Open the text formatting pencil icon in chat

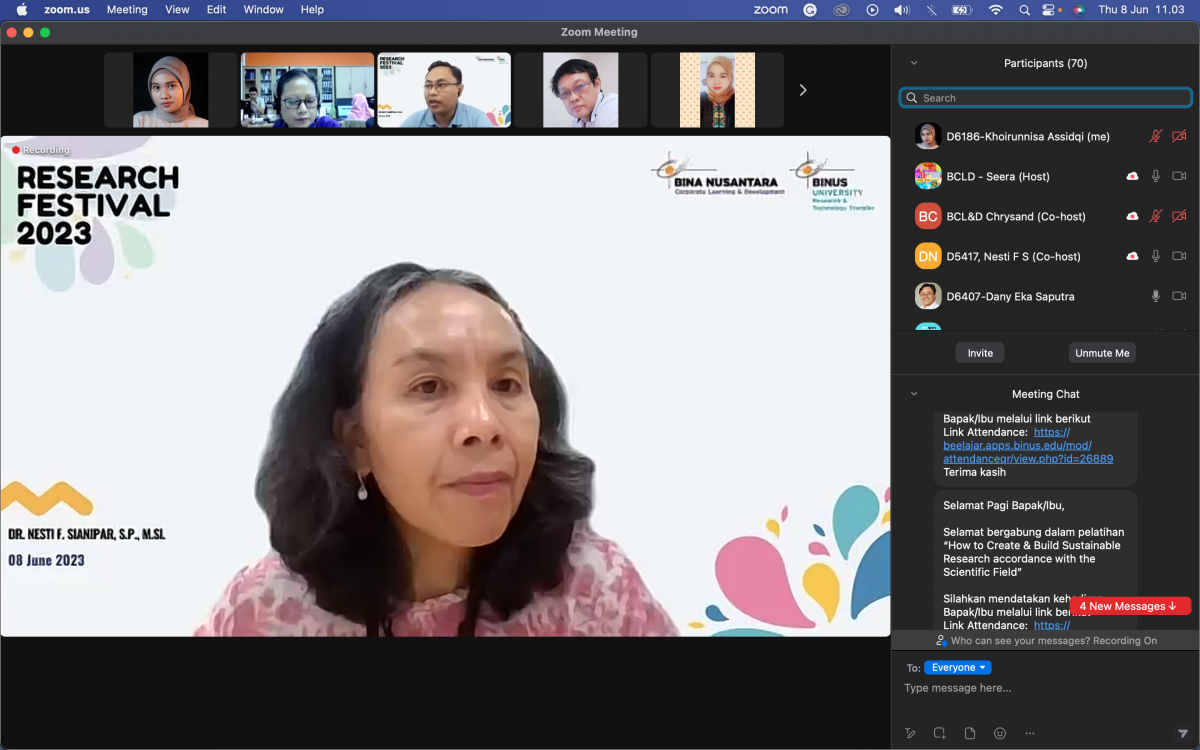click(x=910, y=733)
